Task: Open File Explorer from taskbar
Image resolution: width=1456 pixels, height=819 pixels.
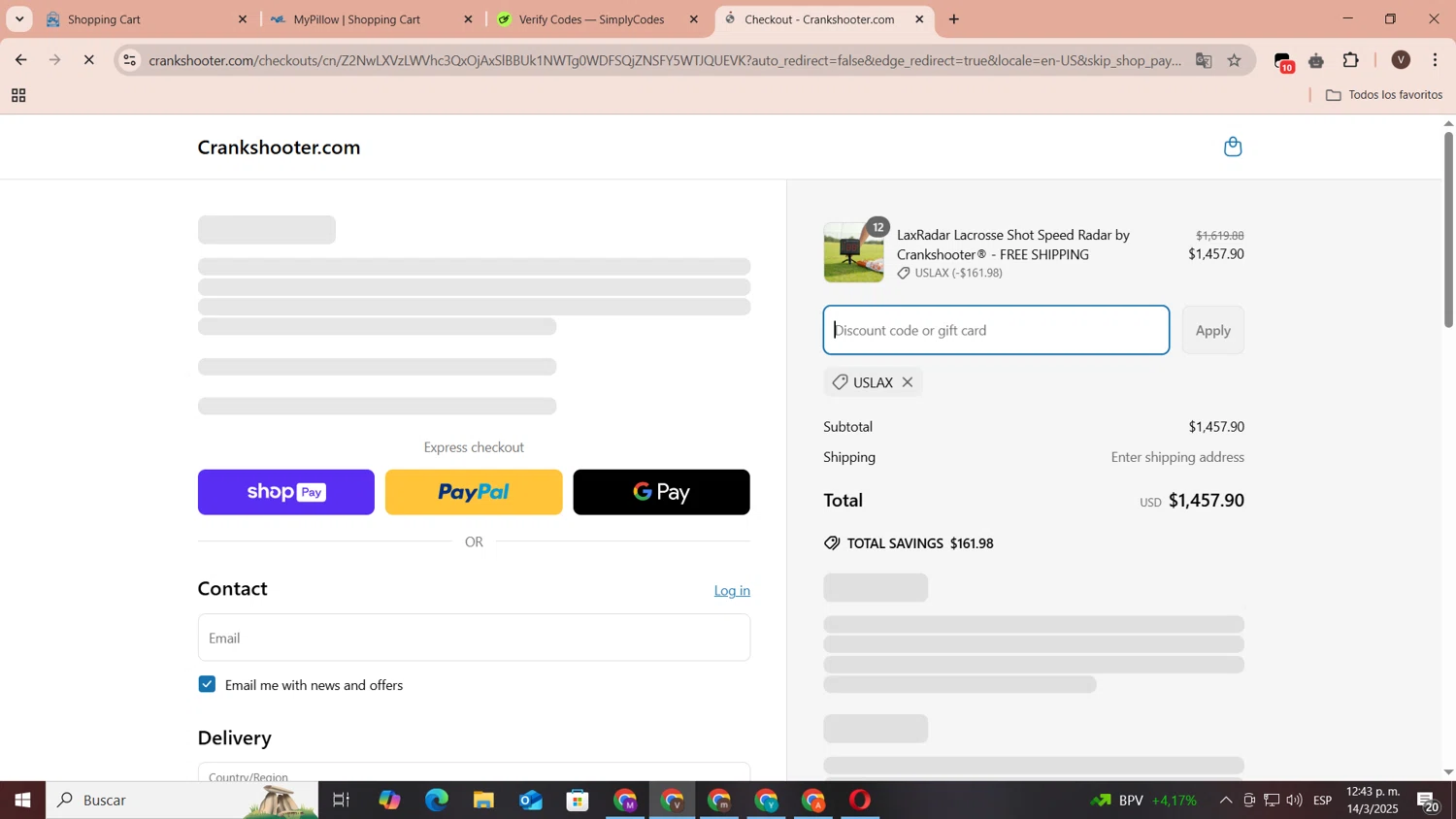Action: [483, 801]
